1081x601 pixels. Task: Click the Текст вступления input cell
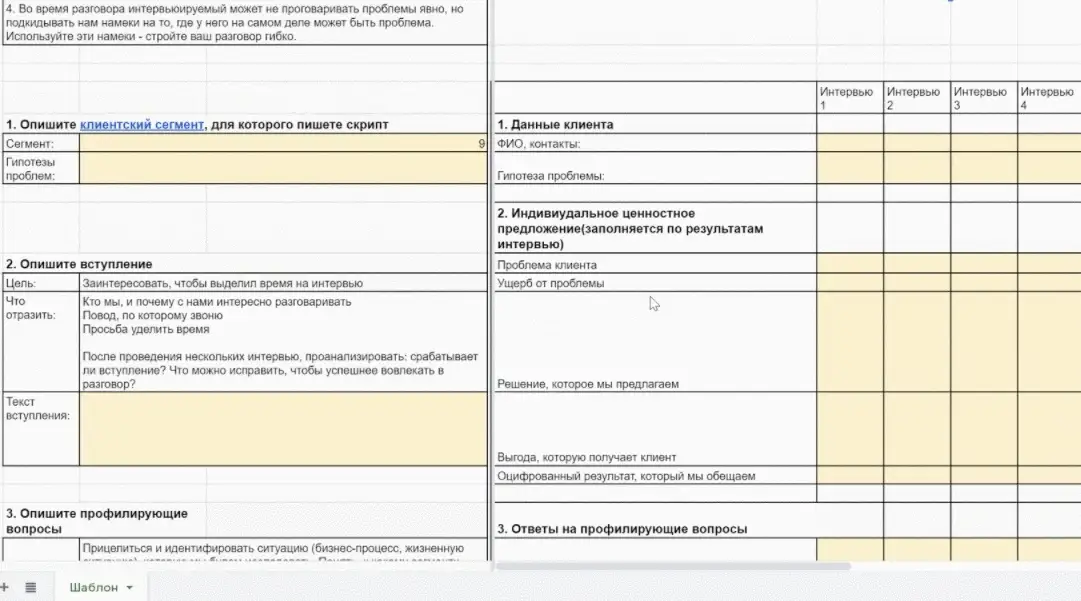coord(283,429)
